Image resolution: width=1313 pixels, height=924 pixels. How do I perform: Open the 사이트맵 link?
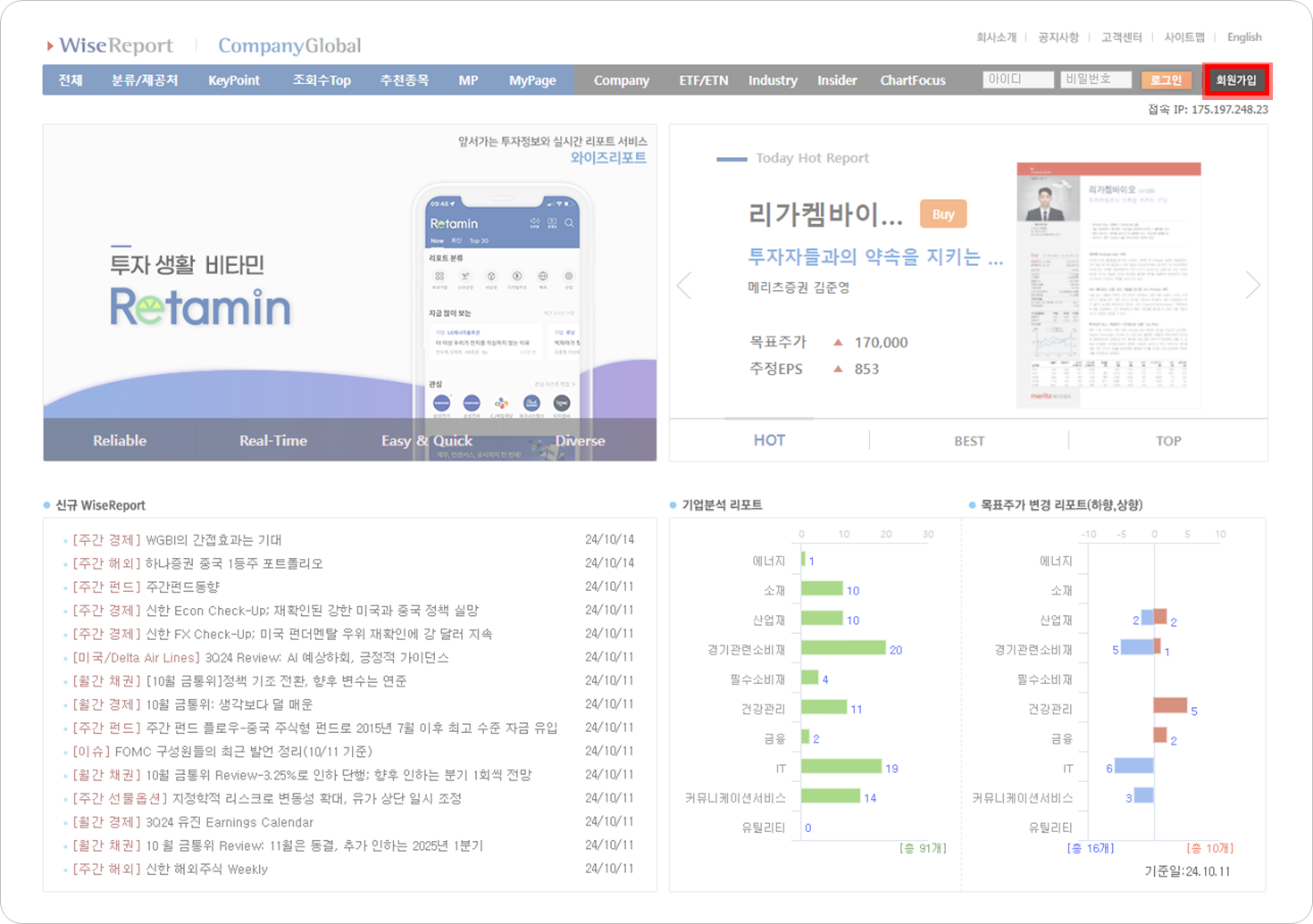[x=1184, y=37]
